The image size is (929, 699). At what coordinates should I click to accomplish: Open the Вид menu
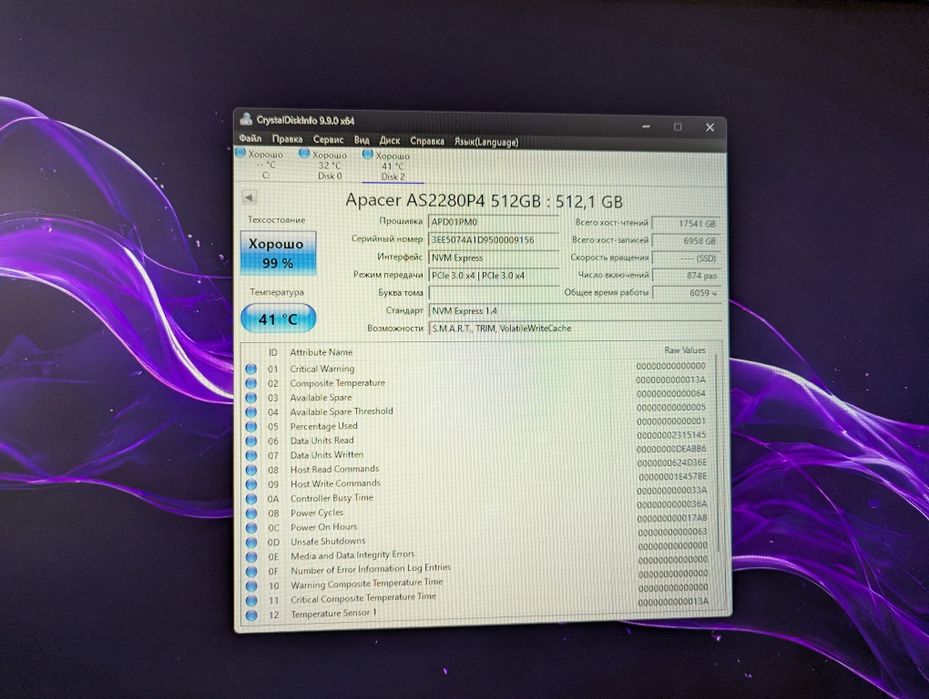click(361, 140)
